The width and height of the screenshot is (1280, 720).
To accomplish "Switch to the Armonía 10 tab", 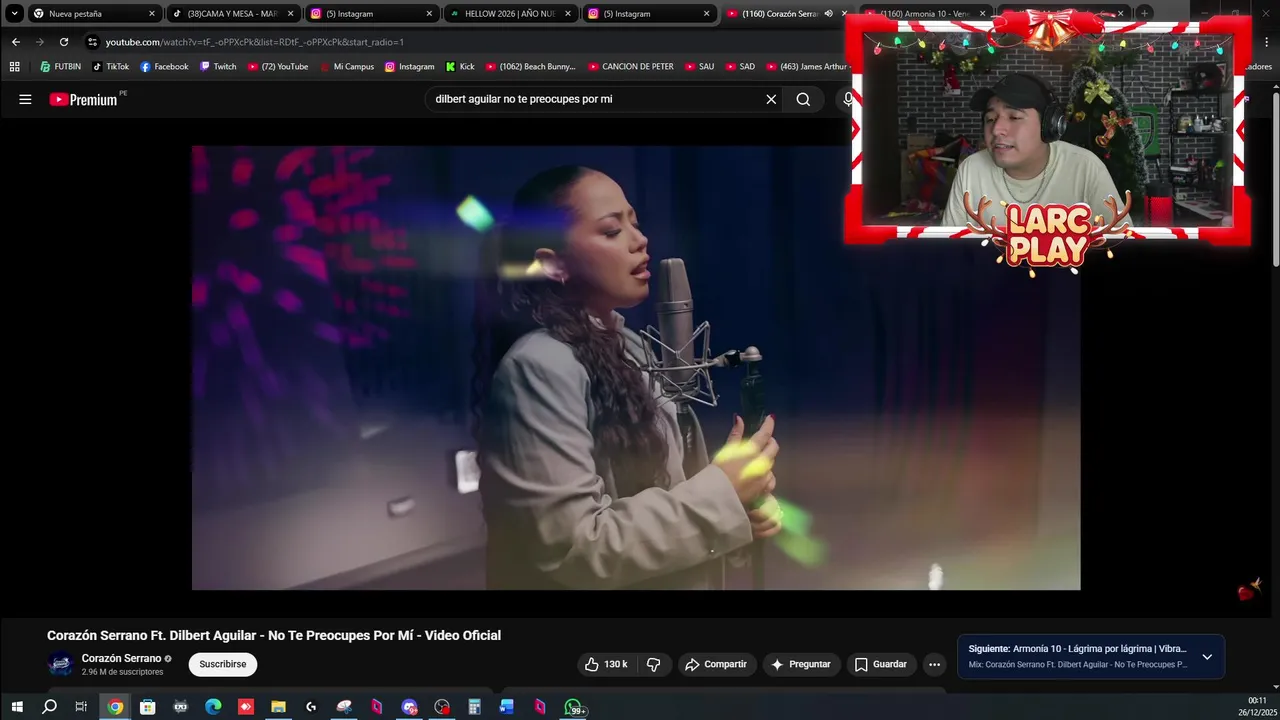I will pos(925,14).
